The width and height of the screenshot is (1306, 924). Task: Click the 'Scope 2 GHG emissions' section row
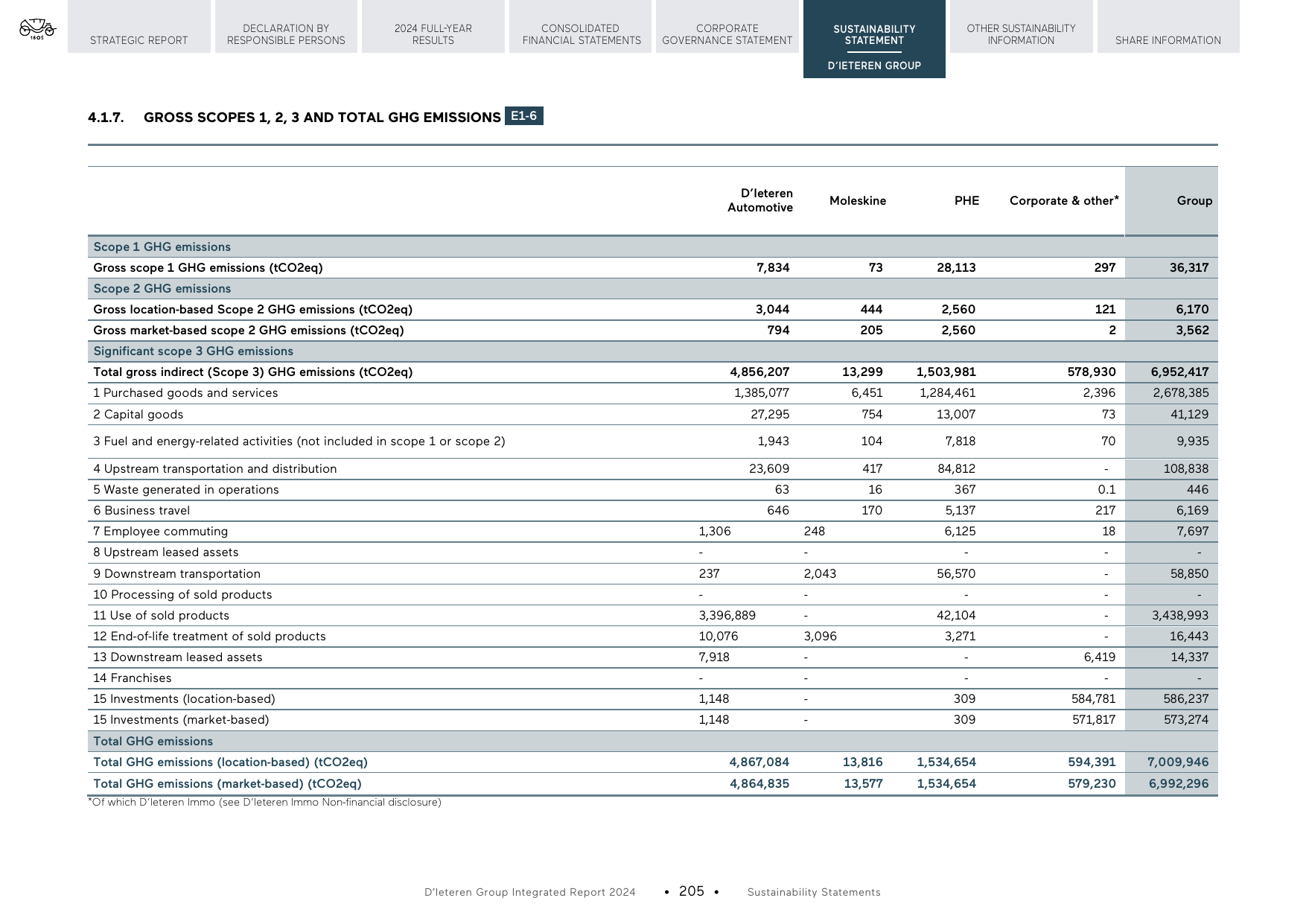[652, 288]
